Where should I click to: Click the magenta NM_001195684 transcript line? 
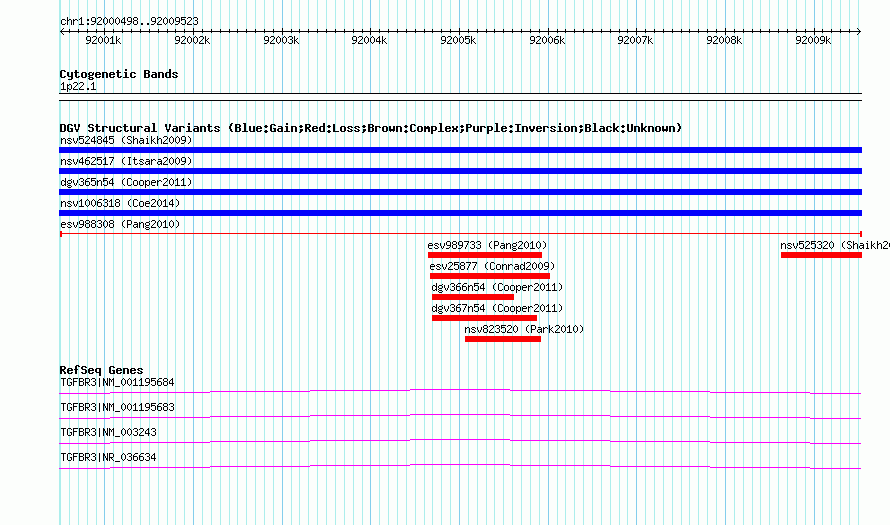click(460, 391)
